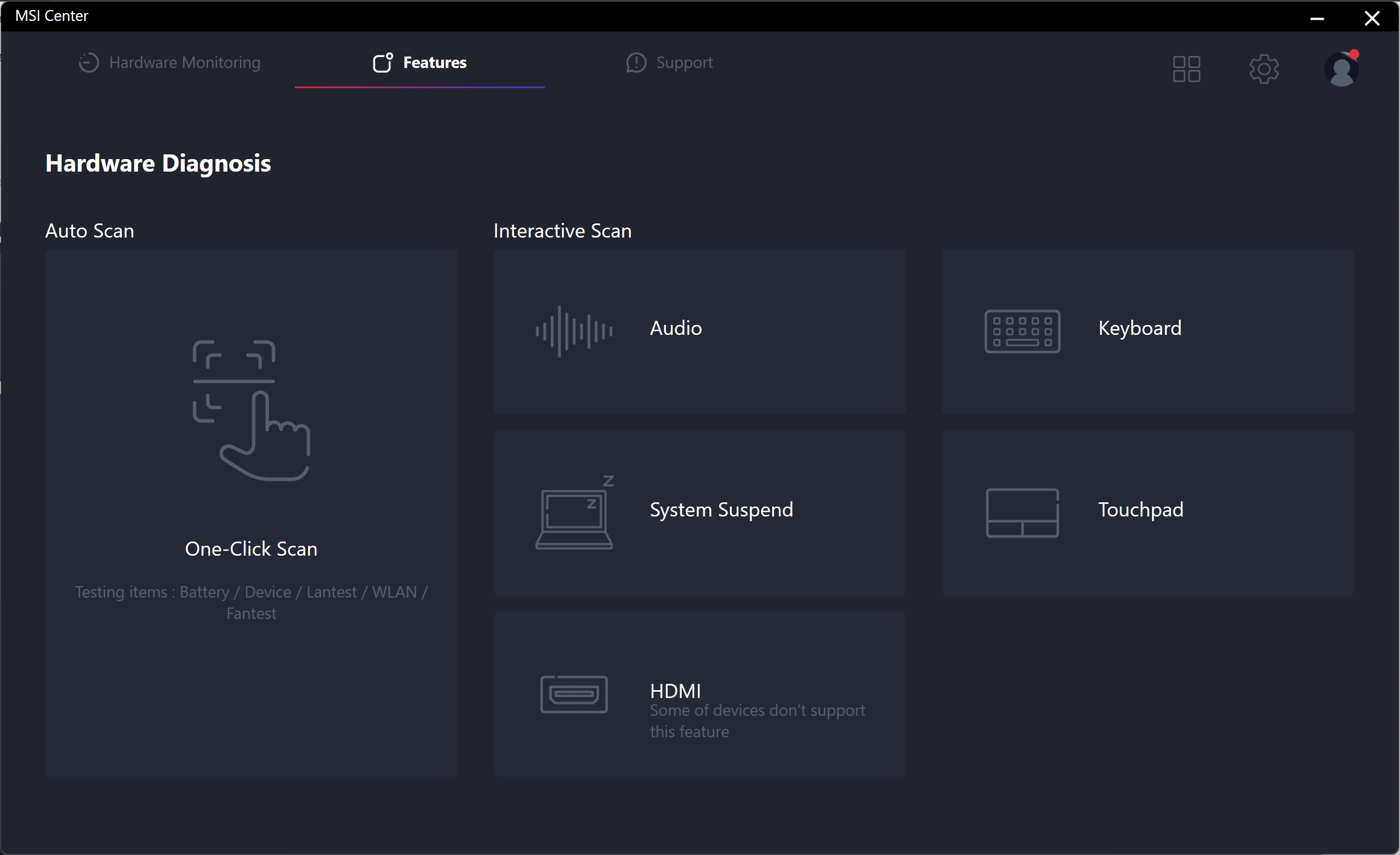The height and width of the screenshot is (855, 1400).
Task: Open the Touchpad test label
Action: click(1141, 510)
